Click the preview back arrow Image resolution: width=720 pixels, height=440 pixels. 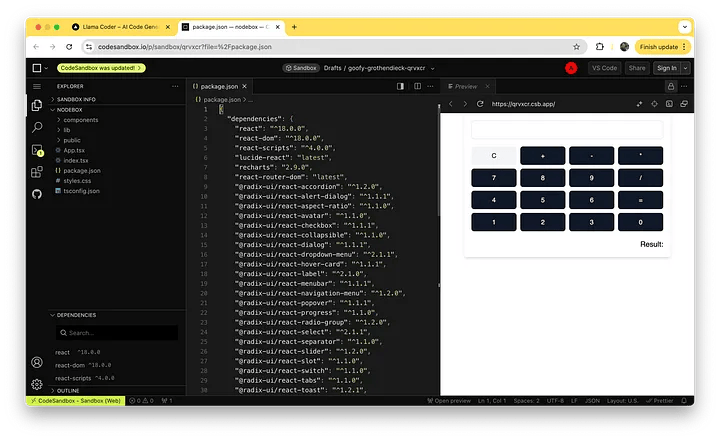451,104
